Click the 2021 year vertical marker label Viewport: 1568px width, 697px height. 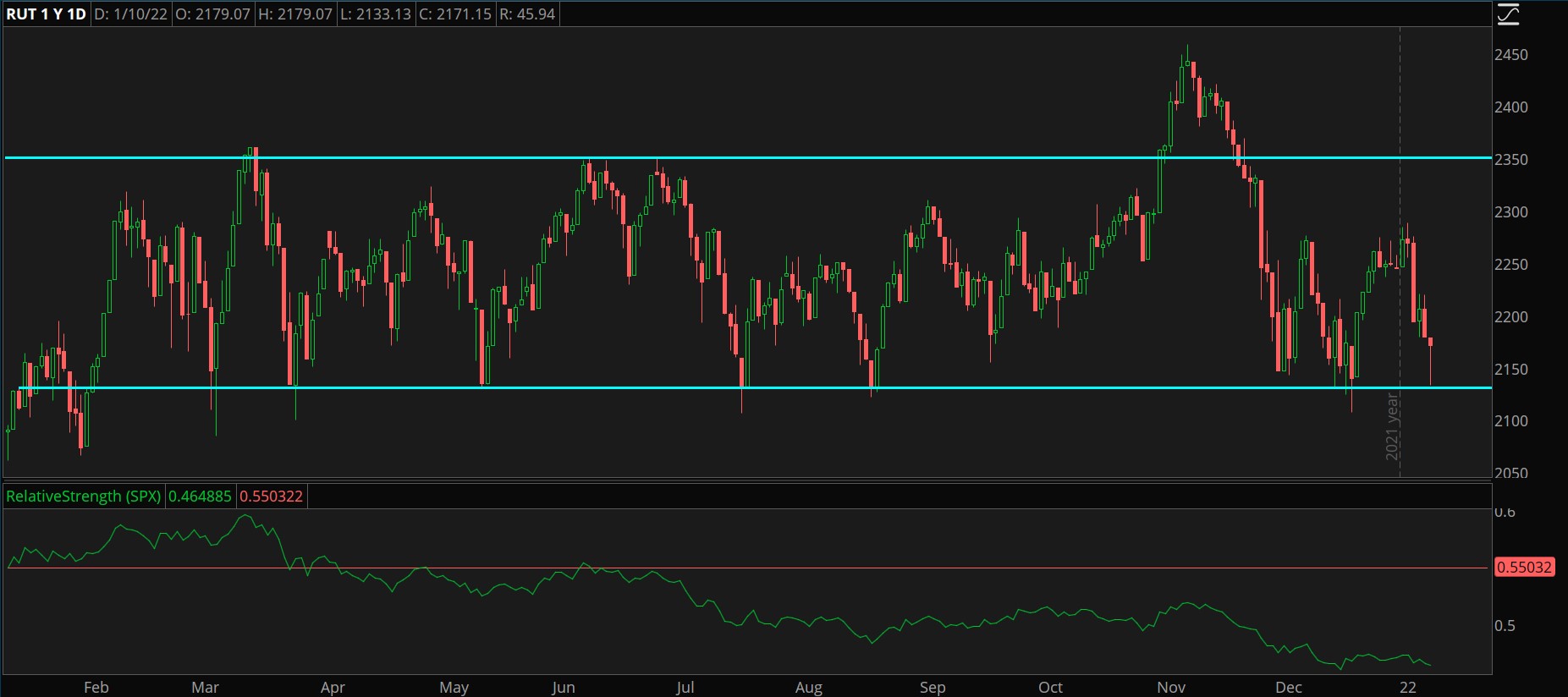(1392, 427)
